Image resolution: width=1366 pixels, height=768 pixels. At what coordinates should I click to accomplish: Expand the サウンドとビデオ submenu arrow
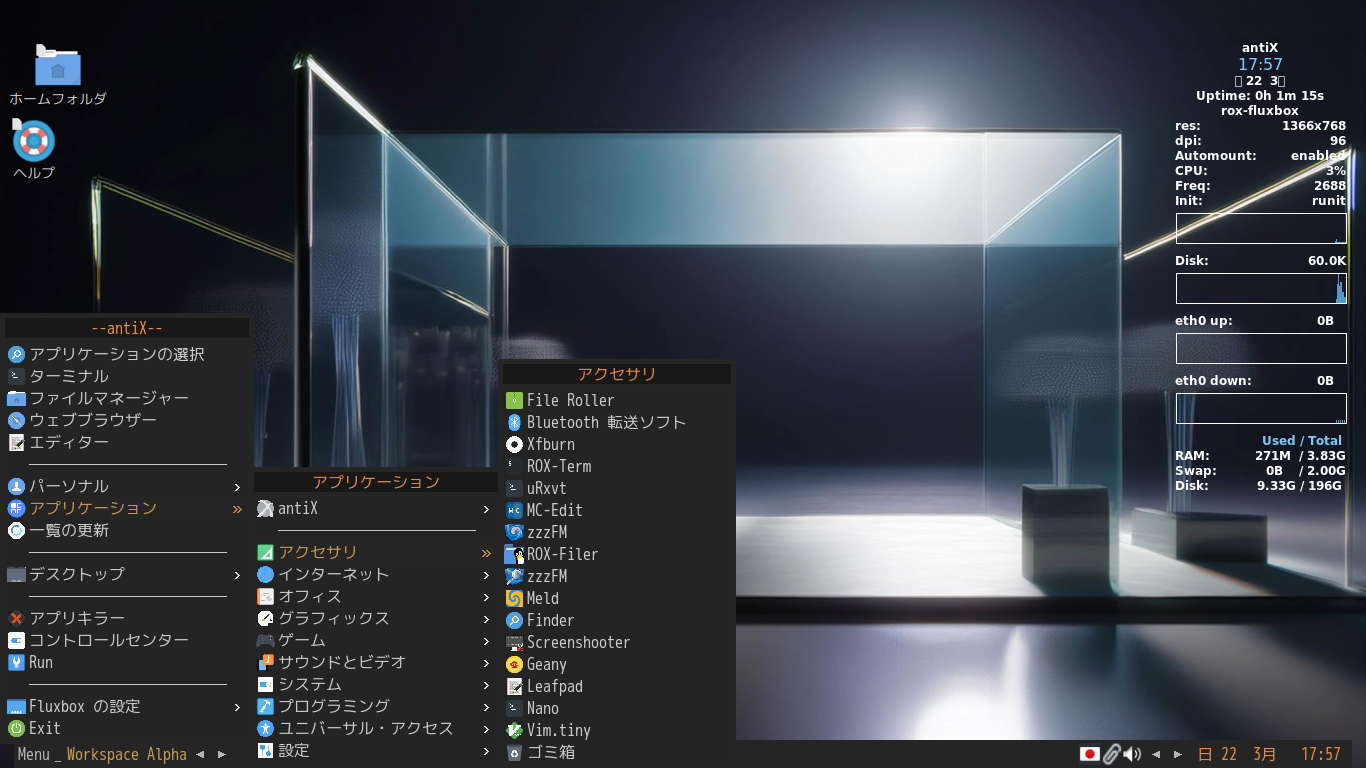[x=486, y=663]
